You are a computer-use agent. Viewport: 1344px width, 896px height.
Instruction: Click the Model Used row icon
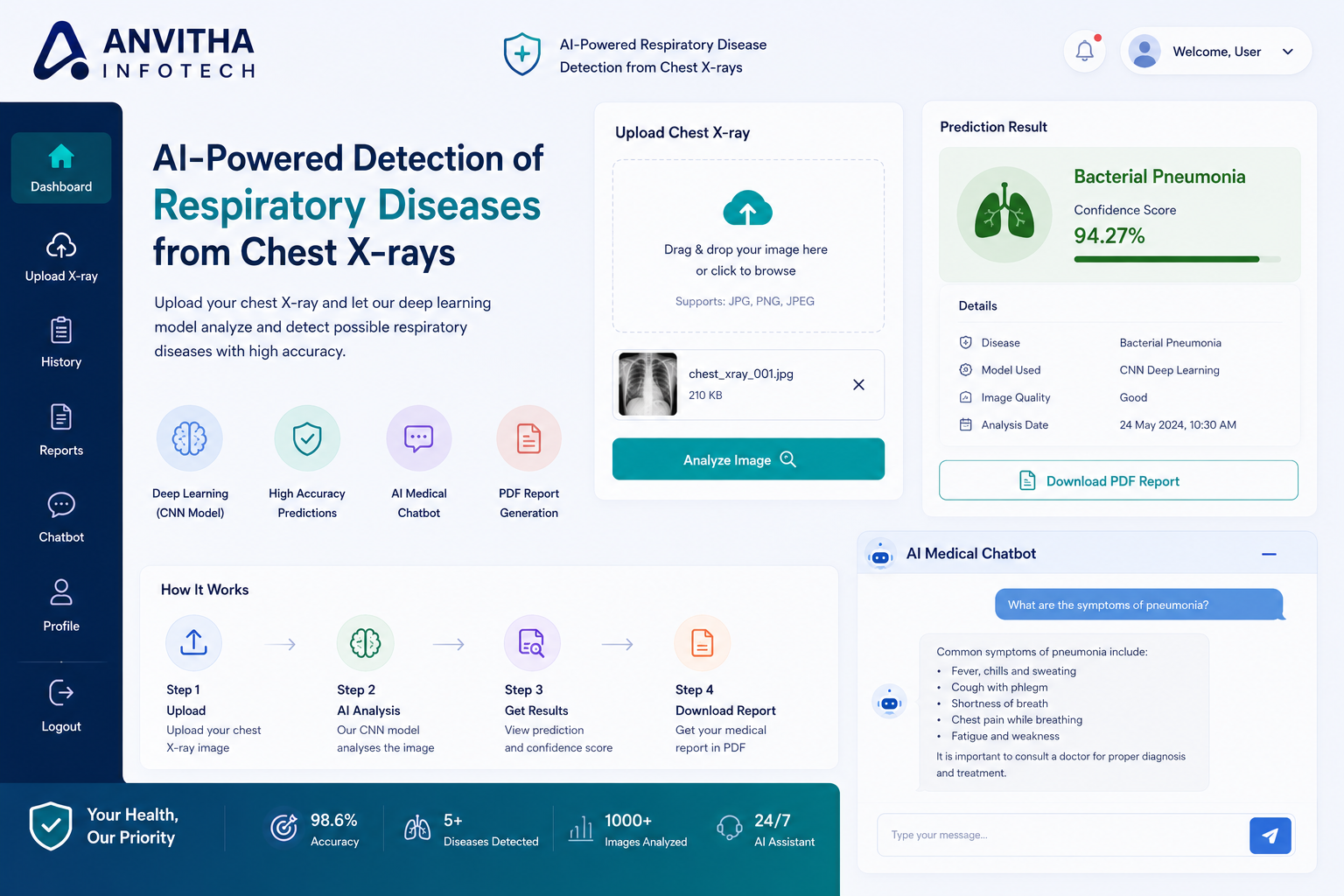tap(966, 369)
